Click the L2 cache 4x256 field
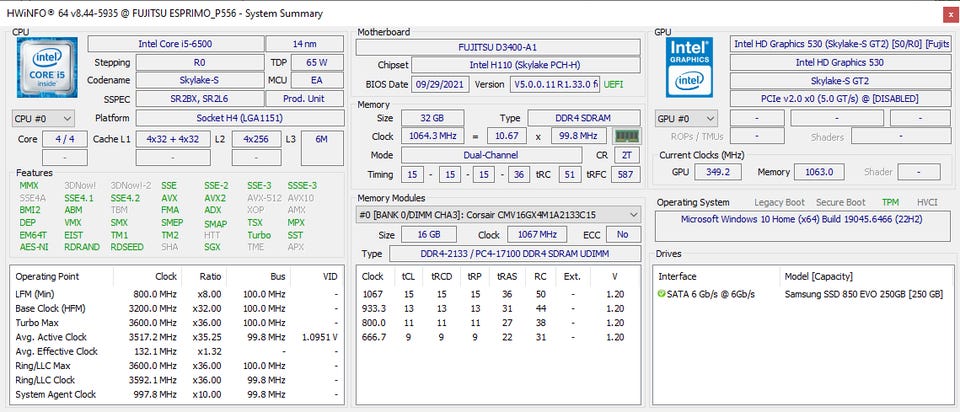This screenshot has height=412, width=960. [257, 139]
